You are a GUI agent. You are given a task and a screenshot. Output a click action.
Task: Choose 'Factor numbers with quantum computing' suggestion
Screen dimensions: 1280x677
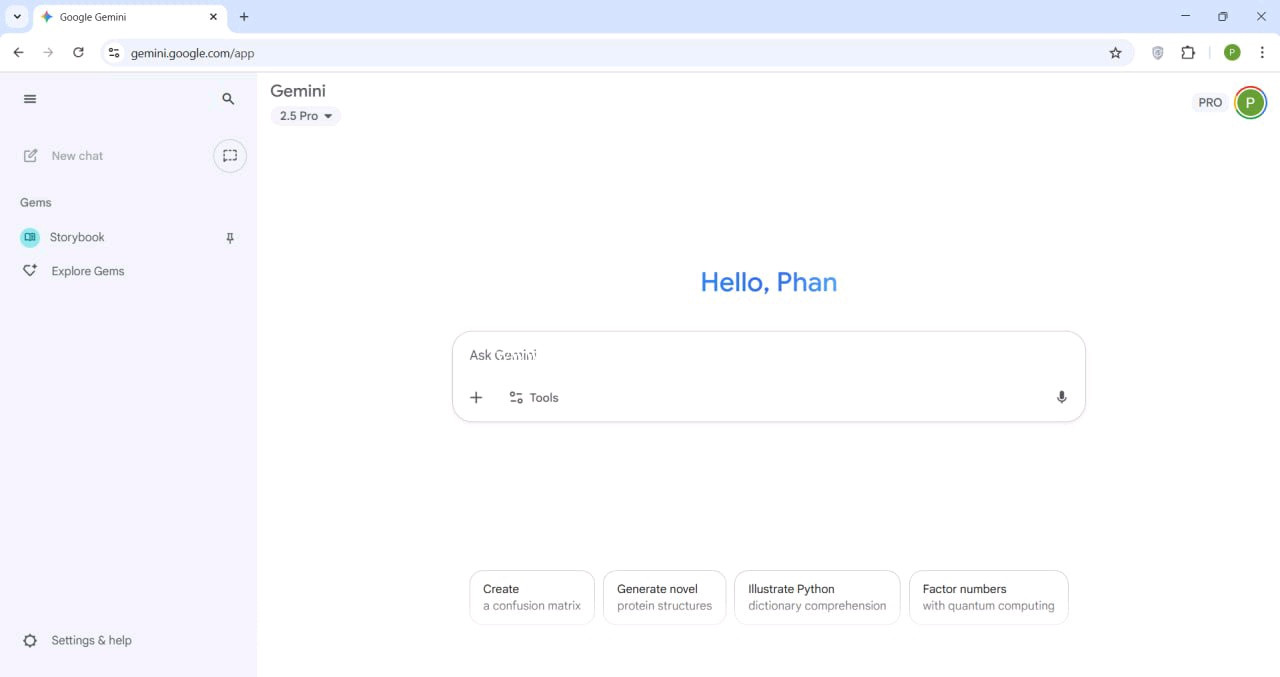(987, 597)
